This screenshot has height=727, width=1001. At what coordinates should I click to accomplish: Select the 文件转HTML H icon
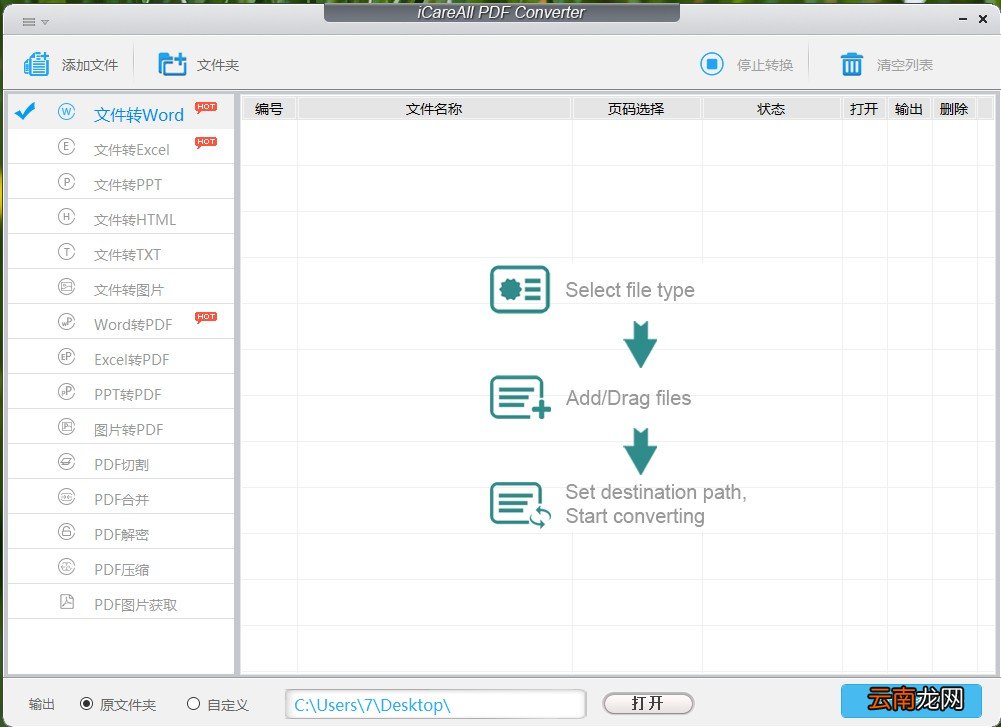(66, 217)
